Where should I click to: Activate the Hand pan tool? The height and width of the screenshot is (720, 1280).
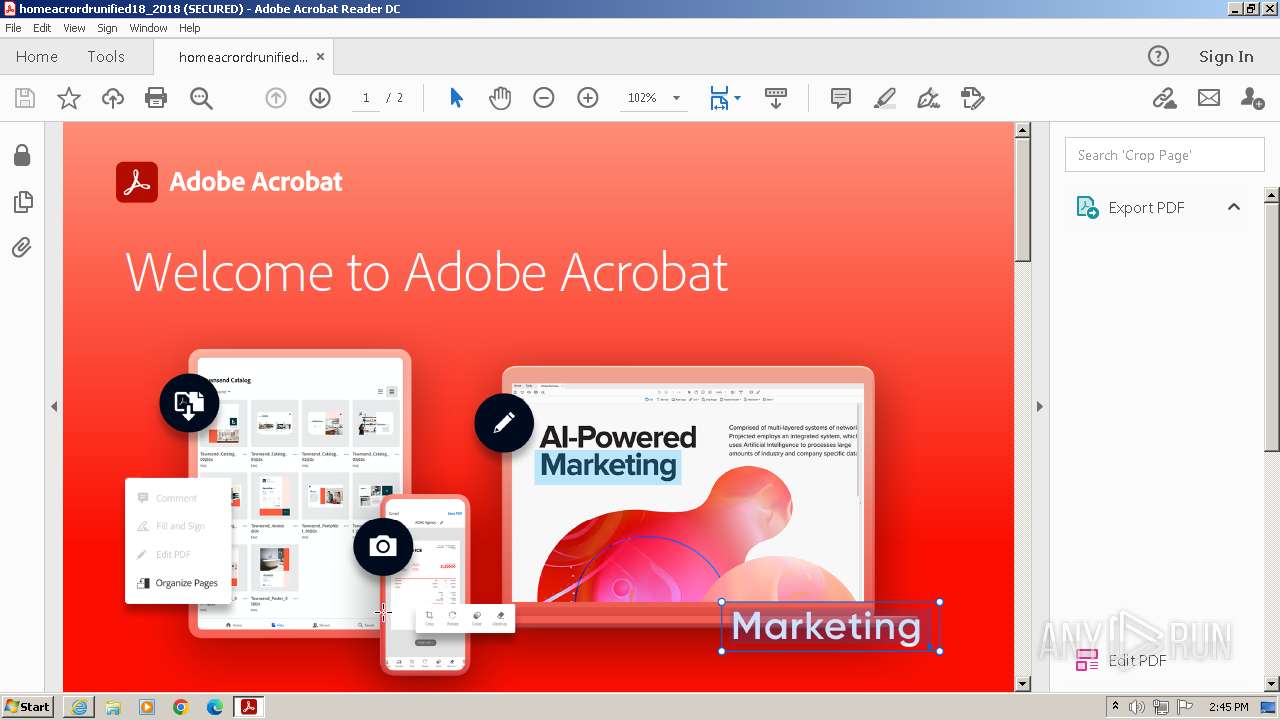500,98
